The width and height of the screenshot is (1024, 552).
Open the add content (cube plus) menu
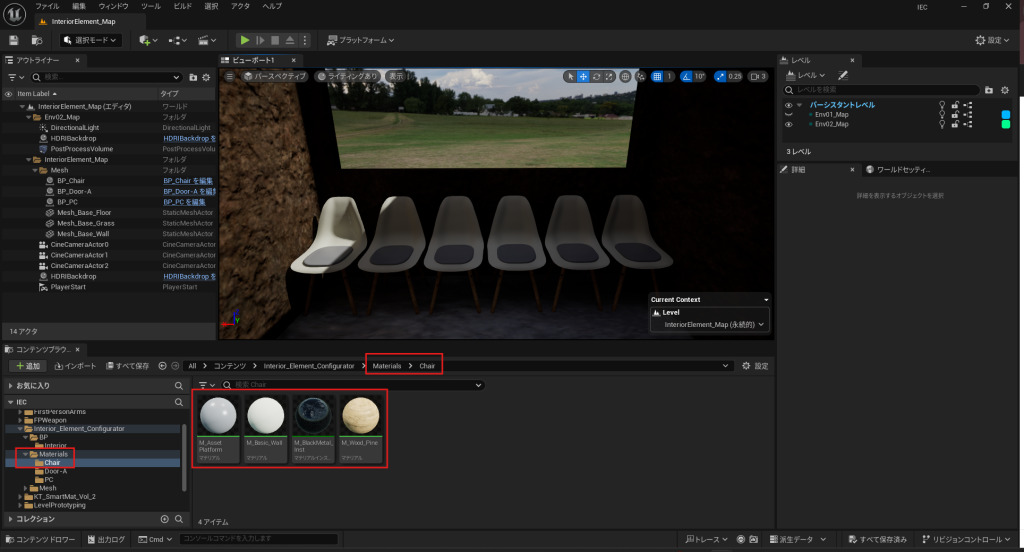[x=146, y=40]
